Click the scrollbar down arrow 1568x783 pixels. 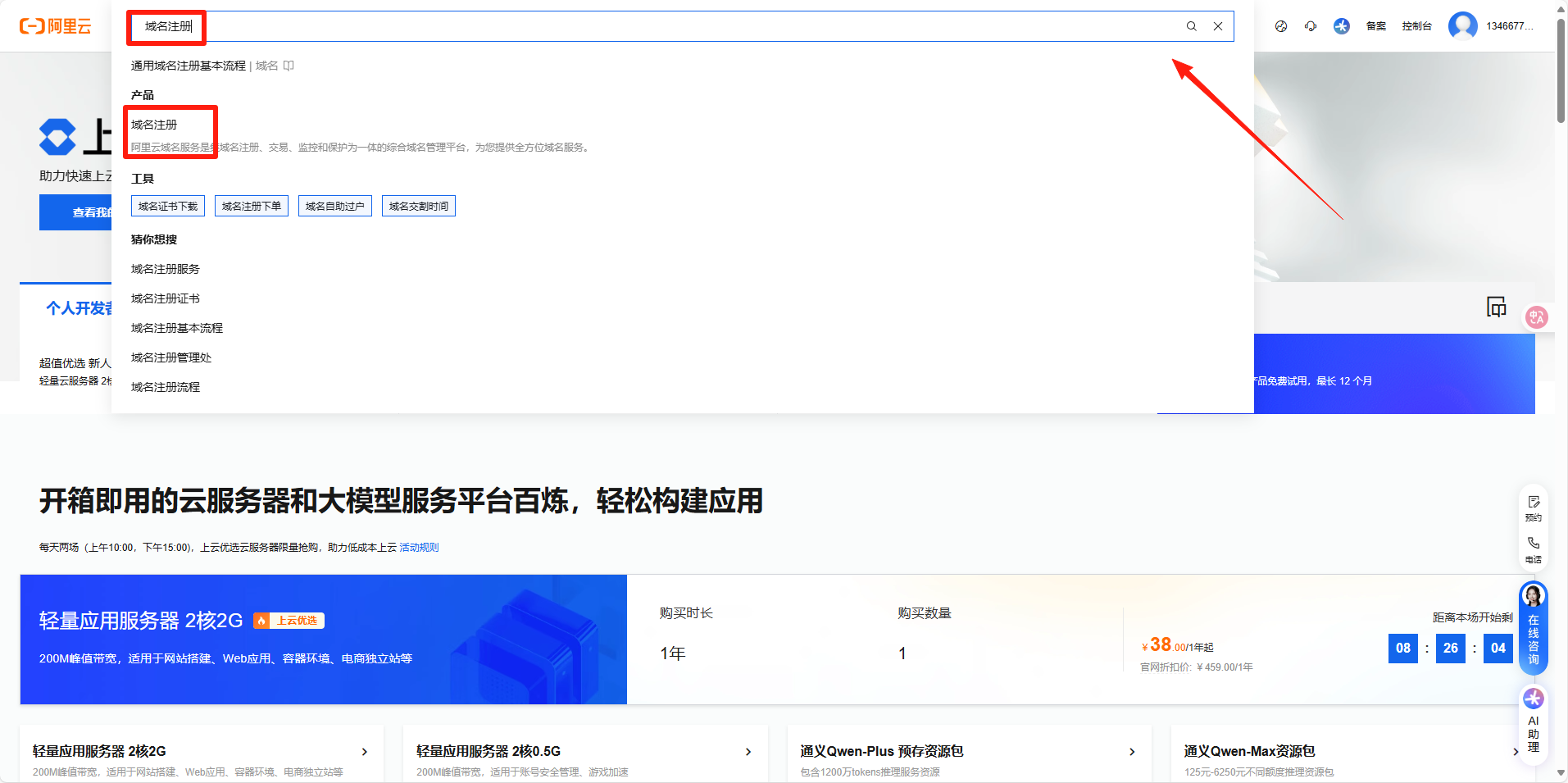[1561, 773]
